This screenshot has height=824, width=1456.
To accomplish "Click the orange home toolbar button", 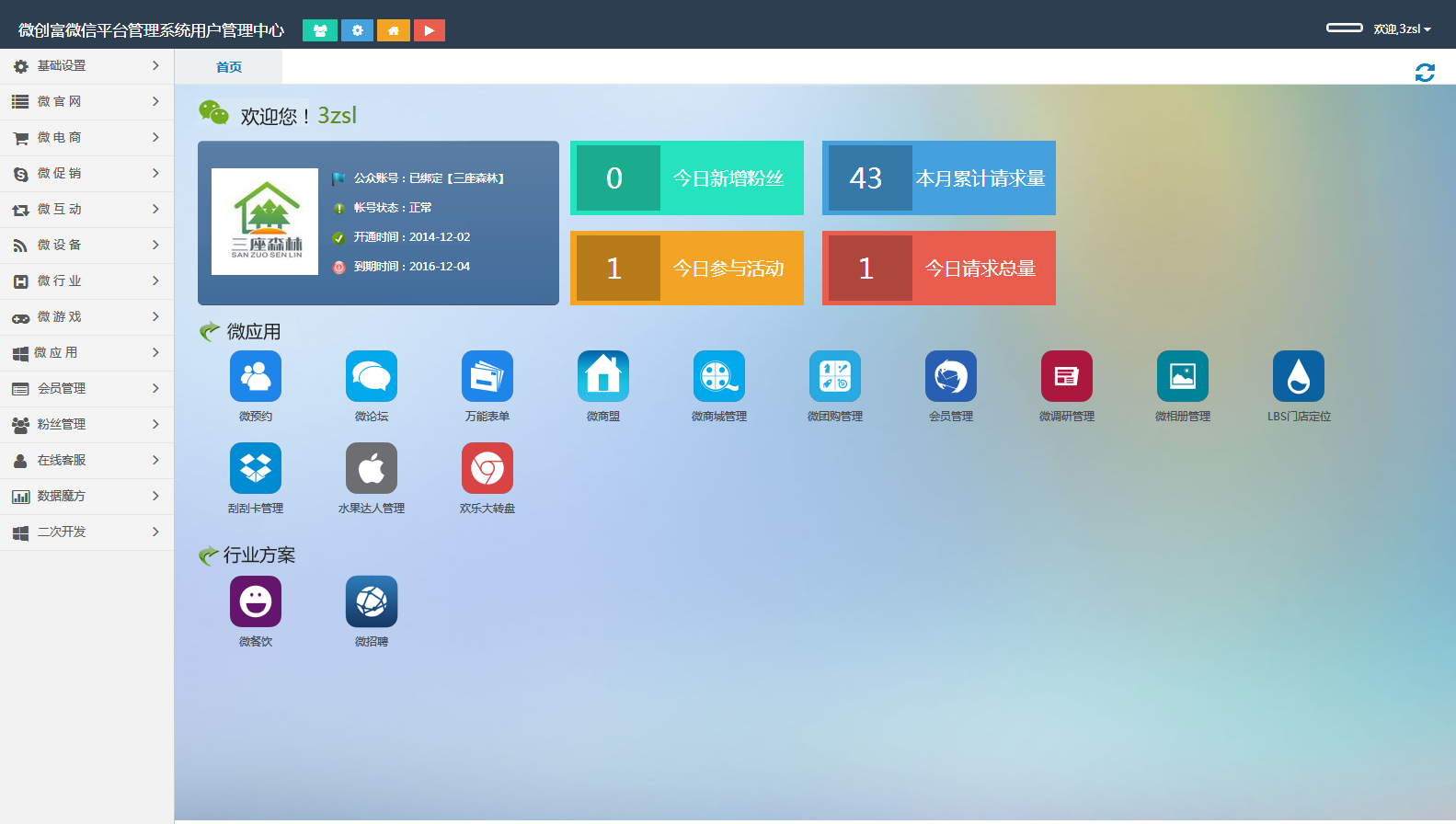I will (x=393, y=30).
